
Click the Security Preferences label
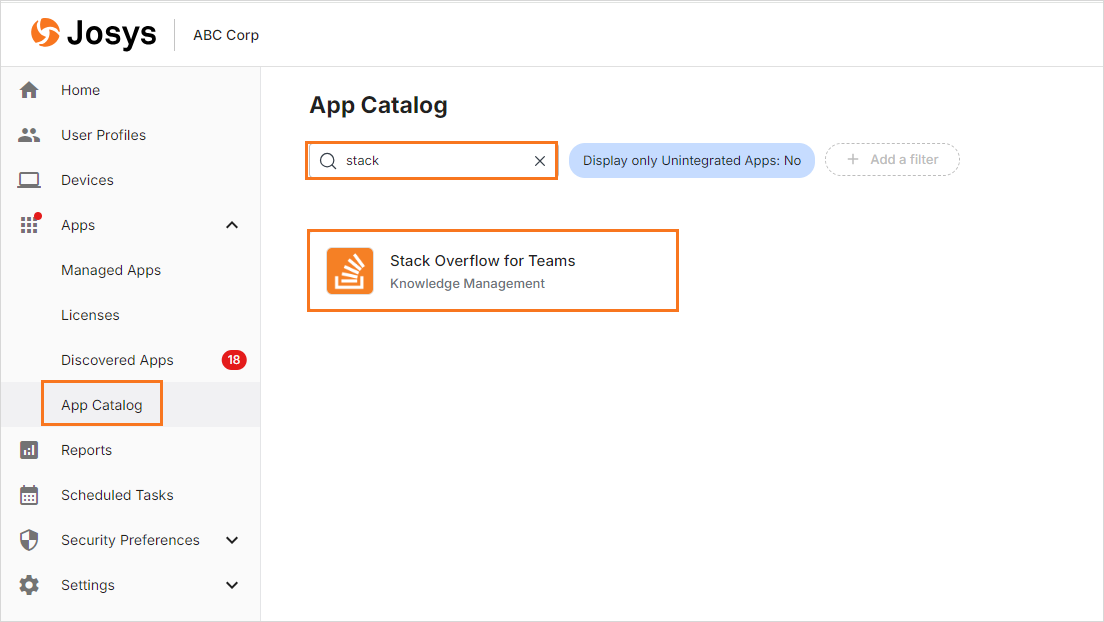click(130, 540)
